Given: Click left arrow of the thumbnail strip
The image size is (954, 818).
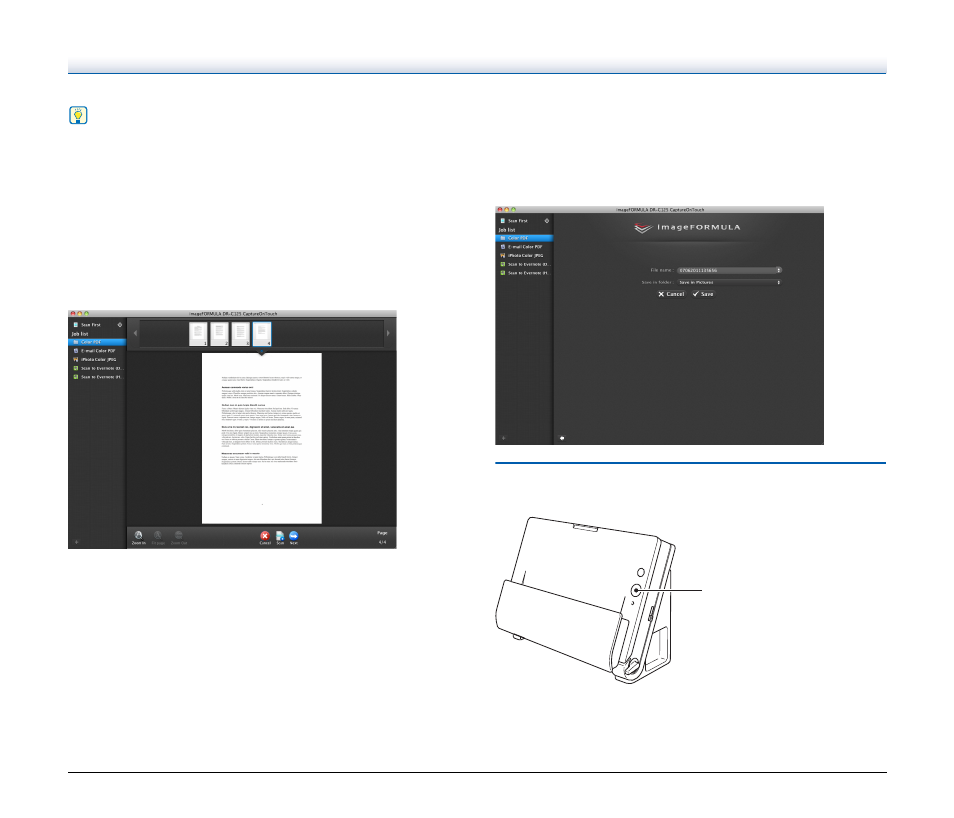Looking at the screenshot, I should (135, 334).
